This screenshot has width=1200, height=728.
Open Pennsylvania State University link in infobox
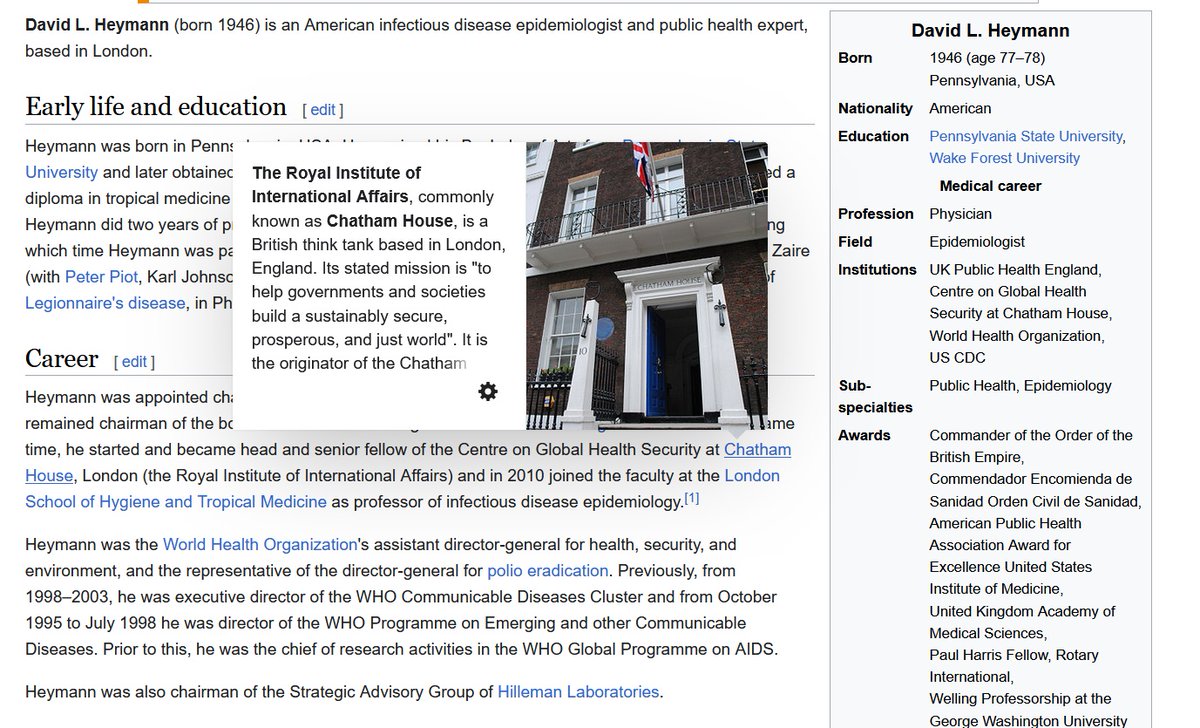1026,136
